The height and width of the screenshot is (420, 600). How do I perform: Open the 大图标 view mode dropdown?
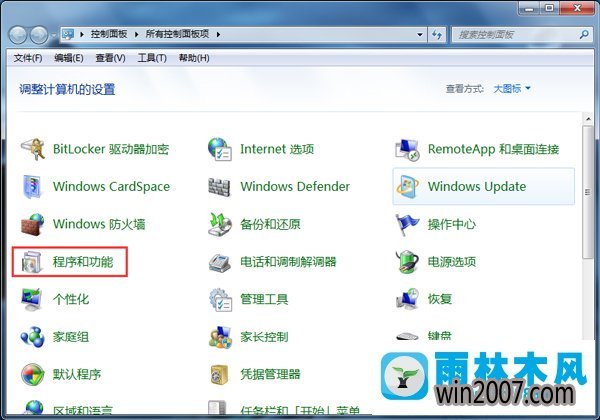point(512,89)
